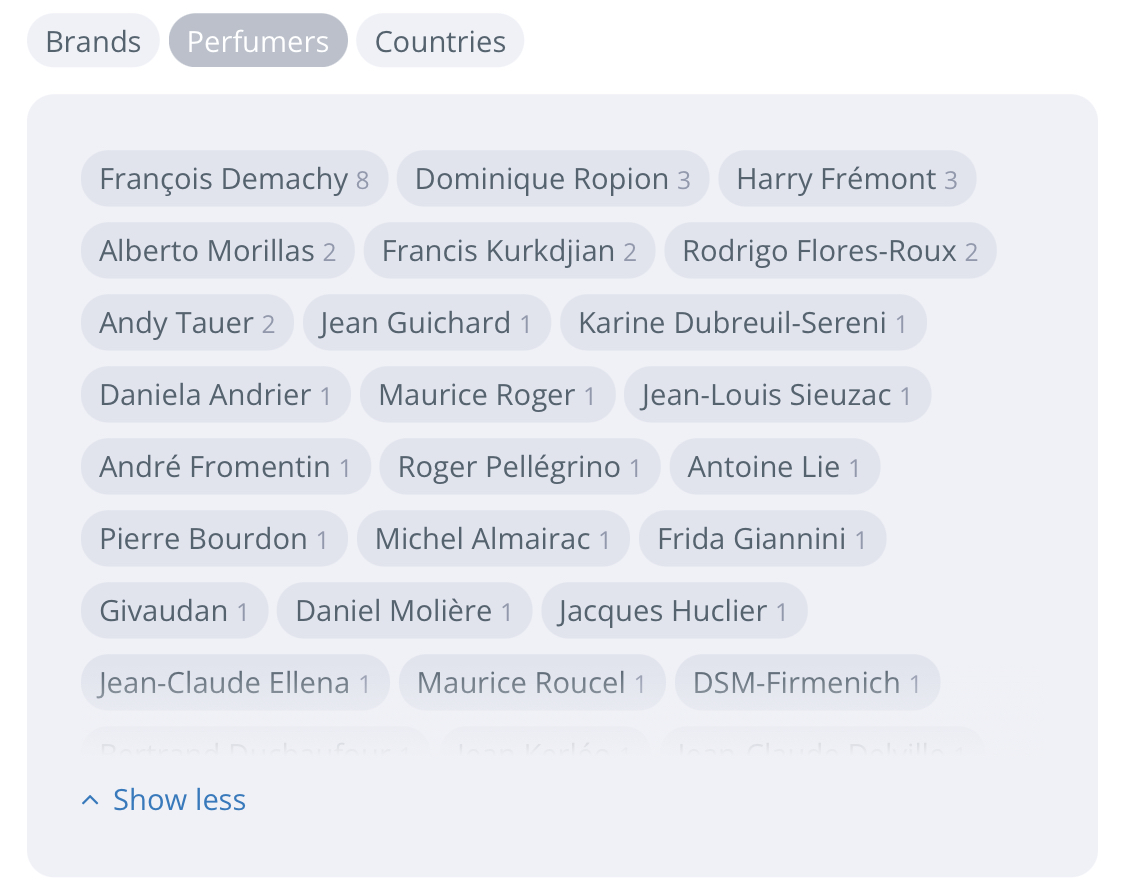1125x887 pixels.
Task: Select the Rodrigo Flores-Roux chip
Action: point(830,250)
